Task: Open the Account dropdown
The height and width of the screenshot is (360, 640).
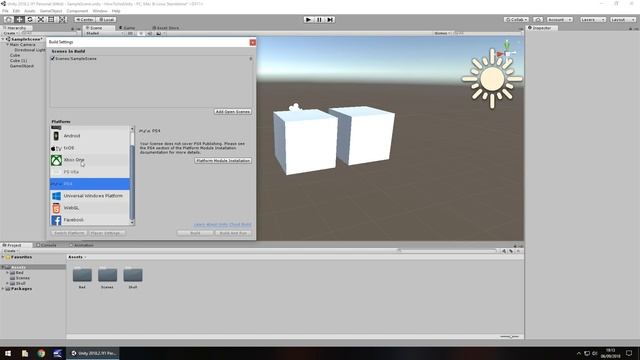Action: (560, 20)
